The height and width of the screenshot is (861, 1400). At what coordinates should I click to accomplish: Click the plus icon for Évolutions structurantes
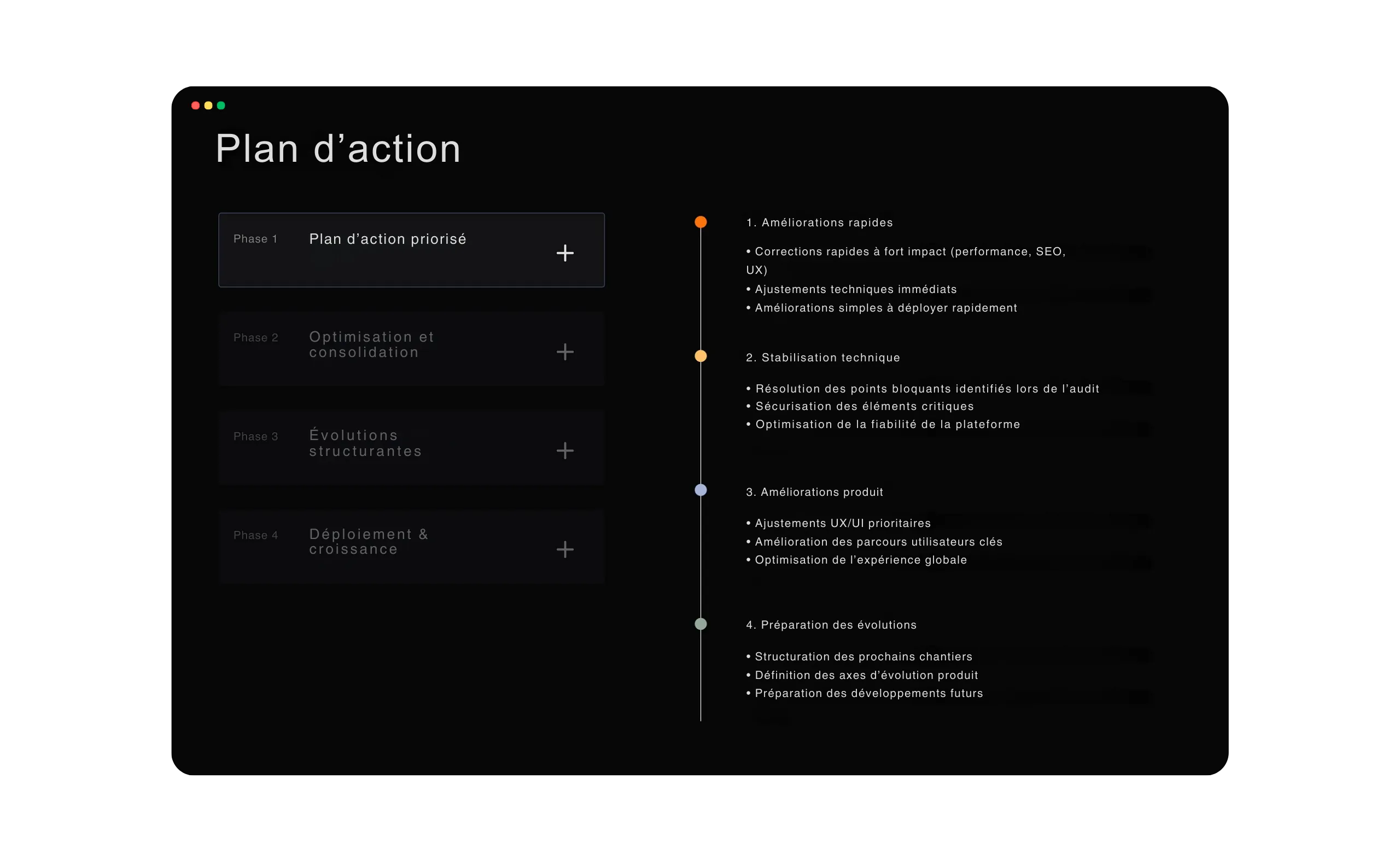pos(564,451)
